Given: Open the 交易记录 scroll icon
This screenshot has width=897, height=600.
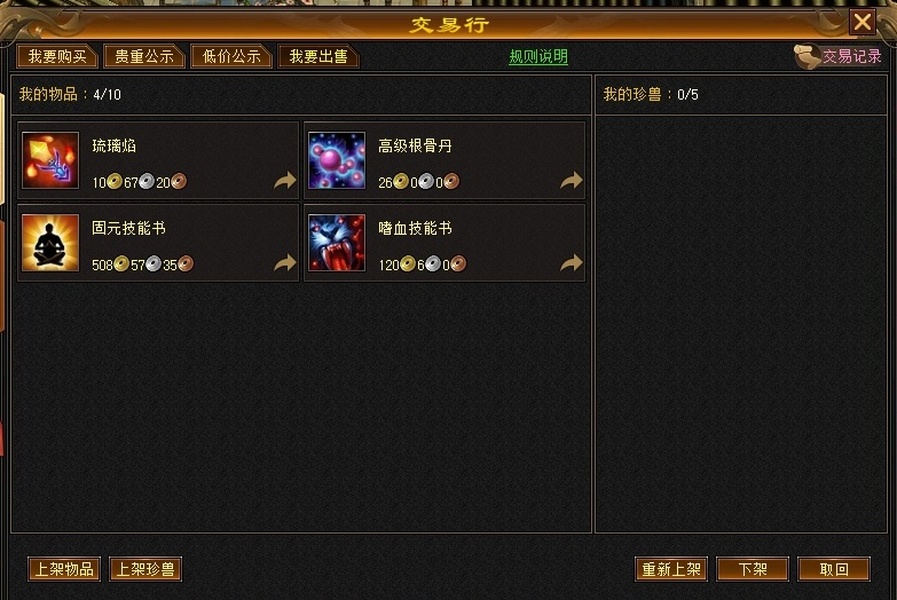Looking at the screenshot, I should tap(807, 57).
